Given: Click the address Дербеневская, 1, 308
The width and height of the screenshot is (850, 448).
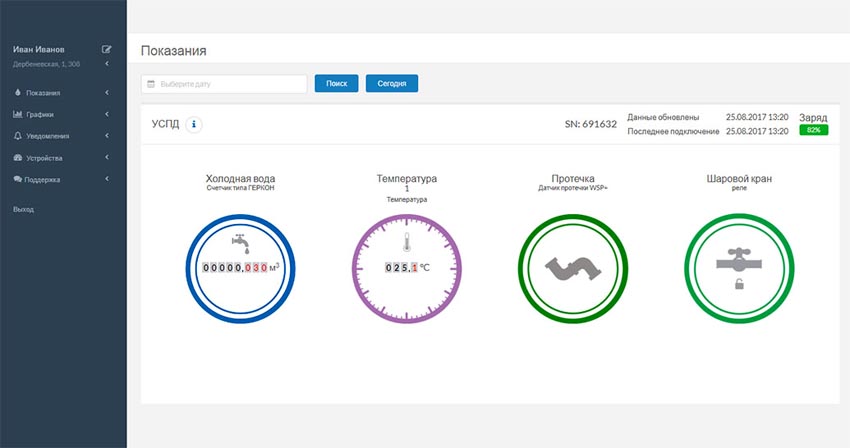Looking at the screenshot, I should (x=47, y=64).
